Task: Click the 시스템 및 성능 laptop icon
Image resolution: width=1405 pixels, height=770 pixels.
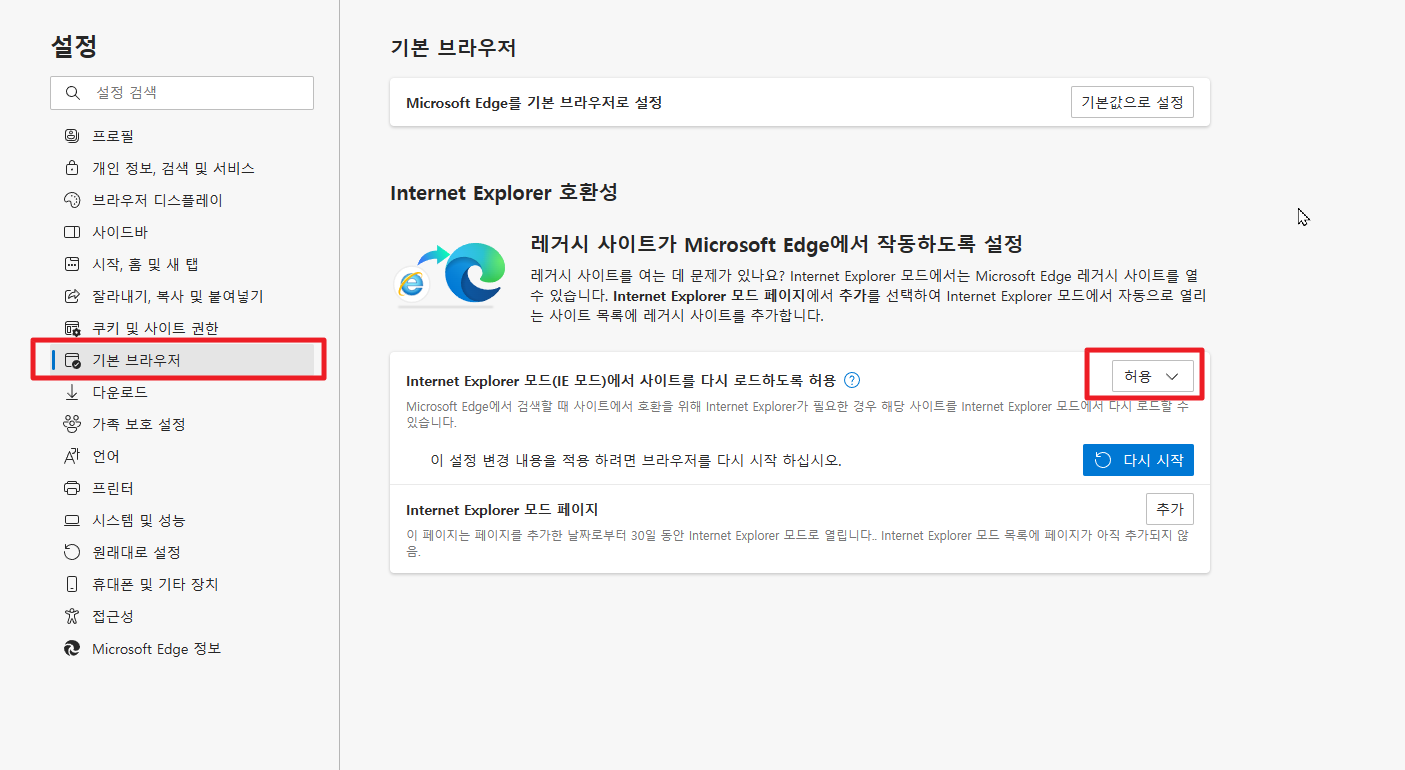Action: (71, 520)
